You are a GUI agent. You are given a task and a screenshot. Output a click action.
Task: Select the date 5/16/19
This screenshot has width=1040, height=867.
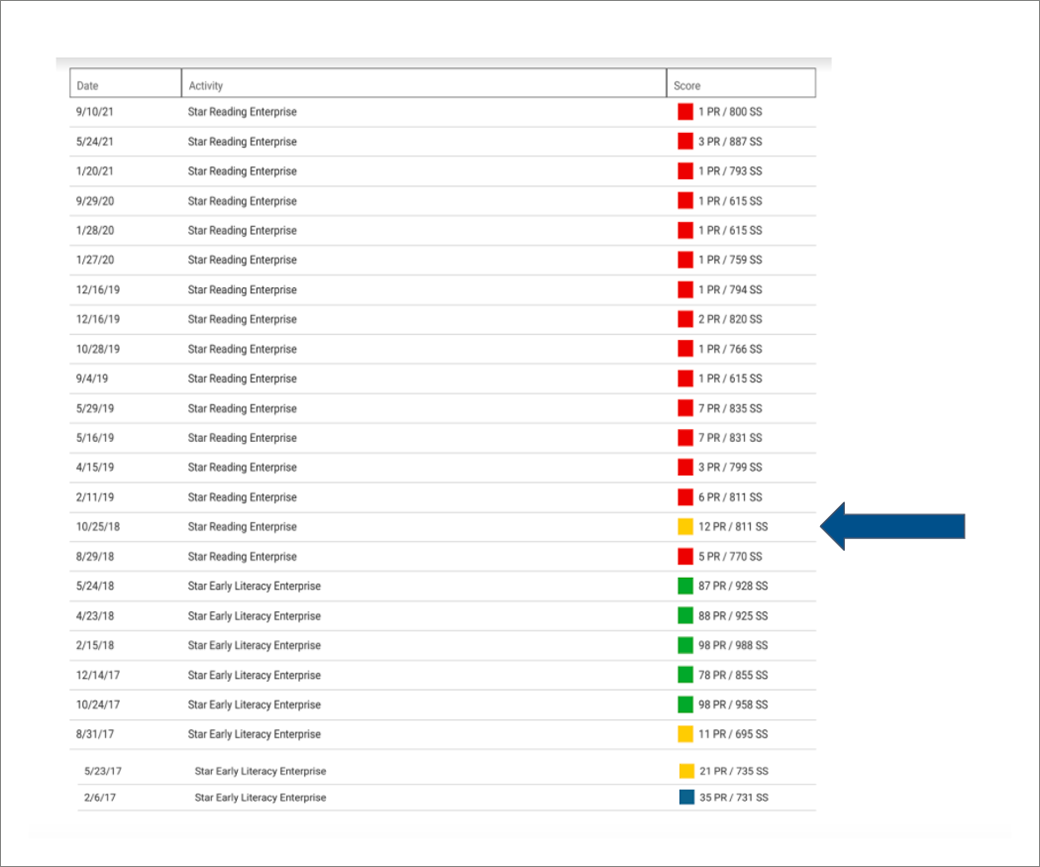click(95, 438)
